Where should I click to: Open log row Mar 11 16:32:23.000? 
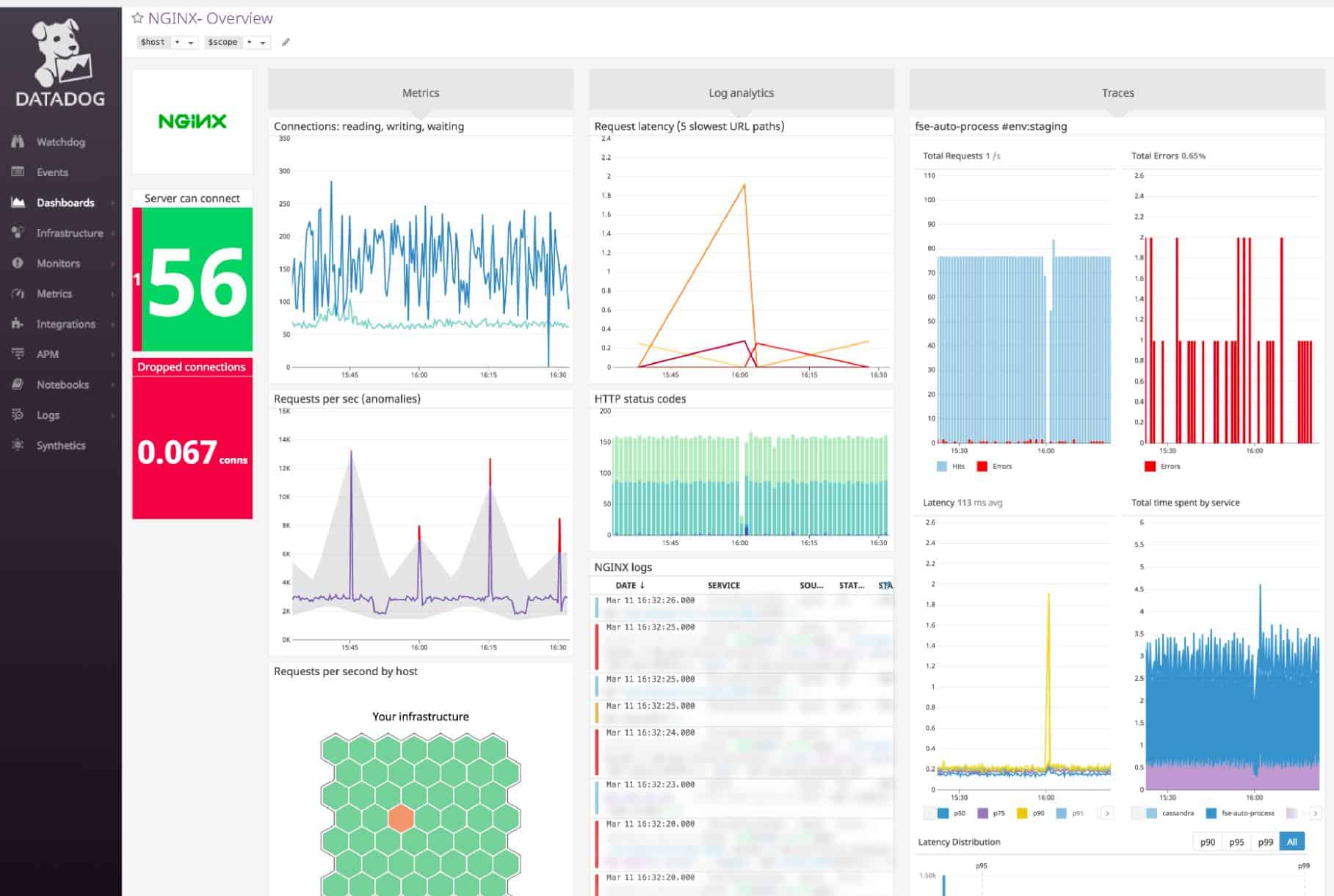click(742, 798)
